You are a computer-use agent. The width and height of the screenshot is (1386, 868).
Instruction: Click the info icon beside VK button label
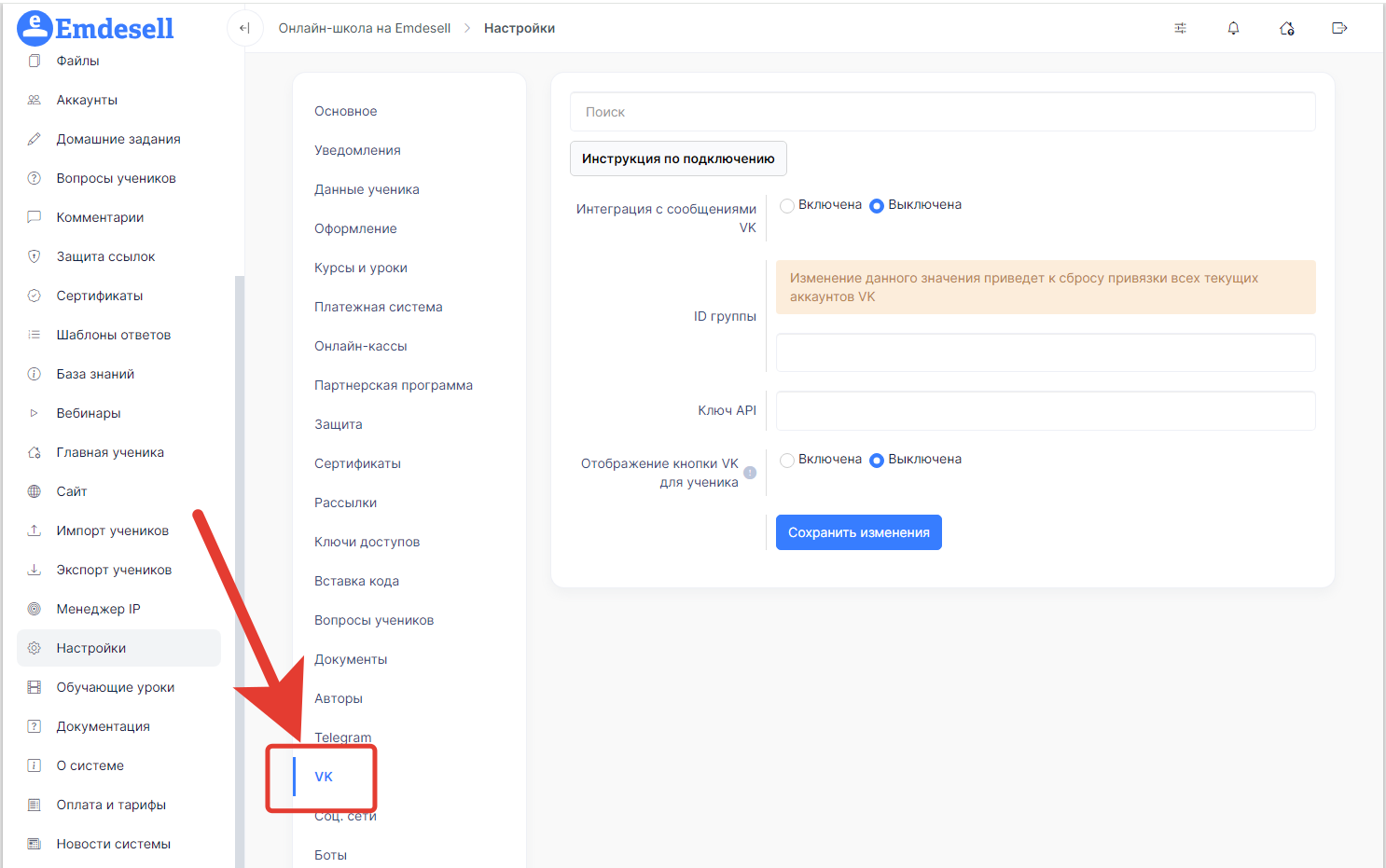[750, 473]
